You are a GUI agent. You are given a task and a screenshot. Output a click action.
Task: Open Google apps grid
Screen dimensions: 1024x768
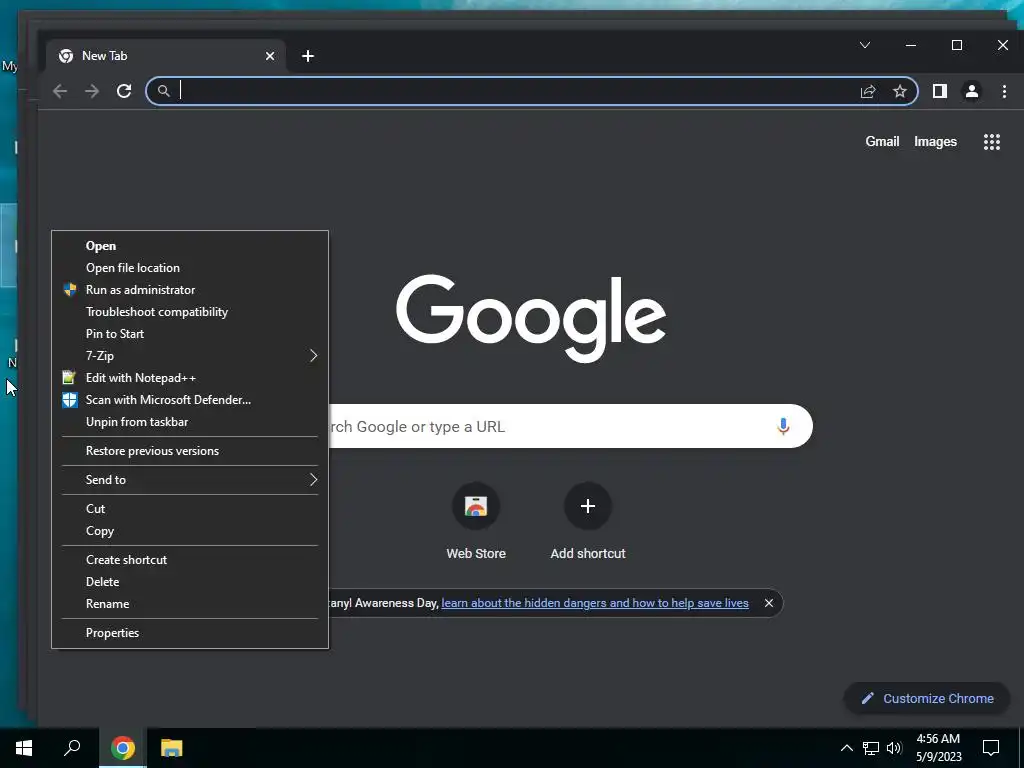(x=992, y=142)
